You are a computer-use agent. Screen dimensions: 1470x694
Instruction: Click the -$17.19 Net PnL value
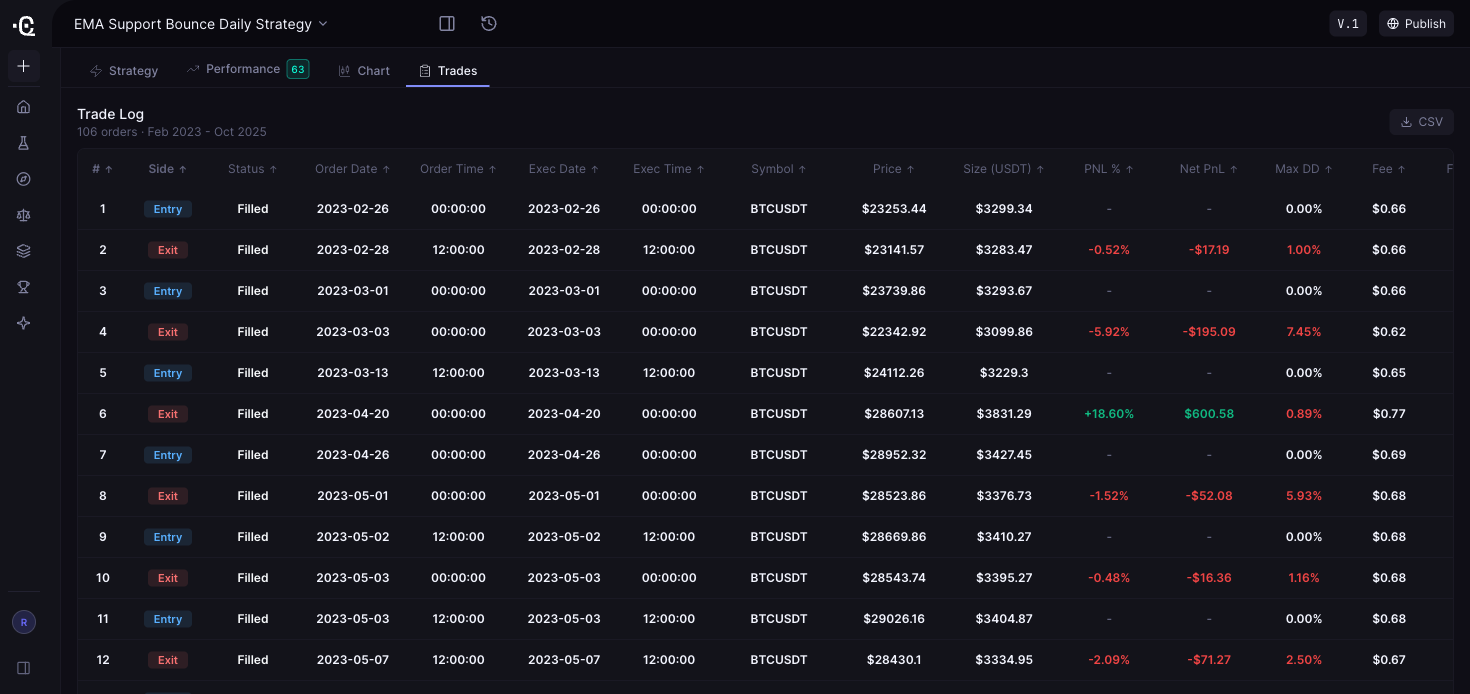click(1209, 250)
